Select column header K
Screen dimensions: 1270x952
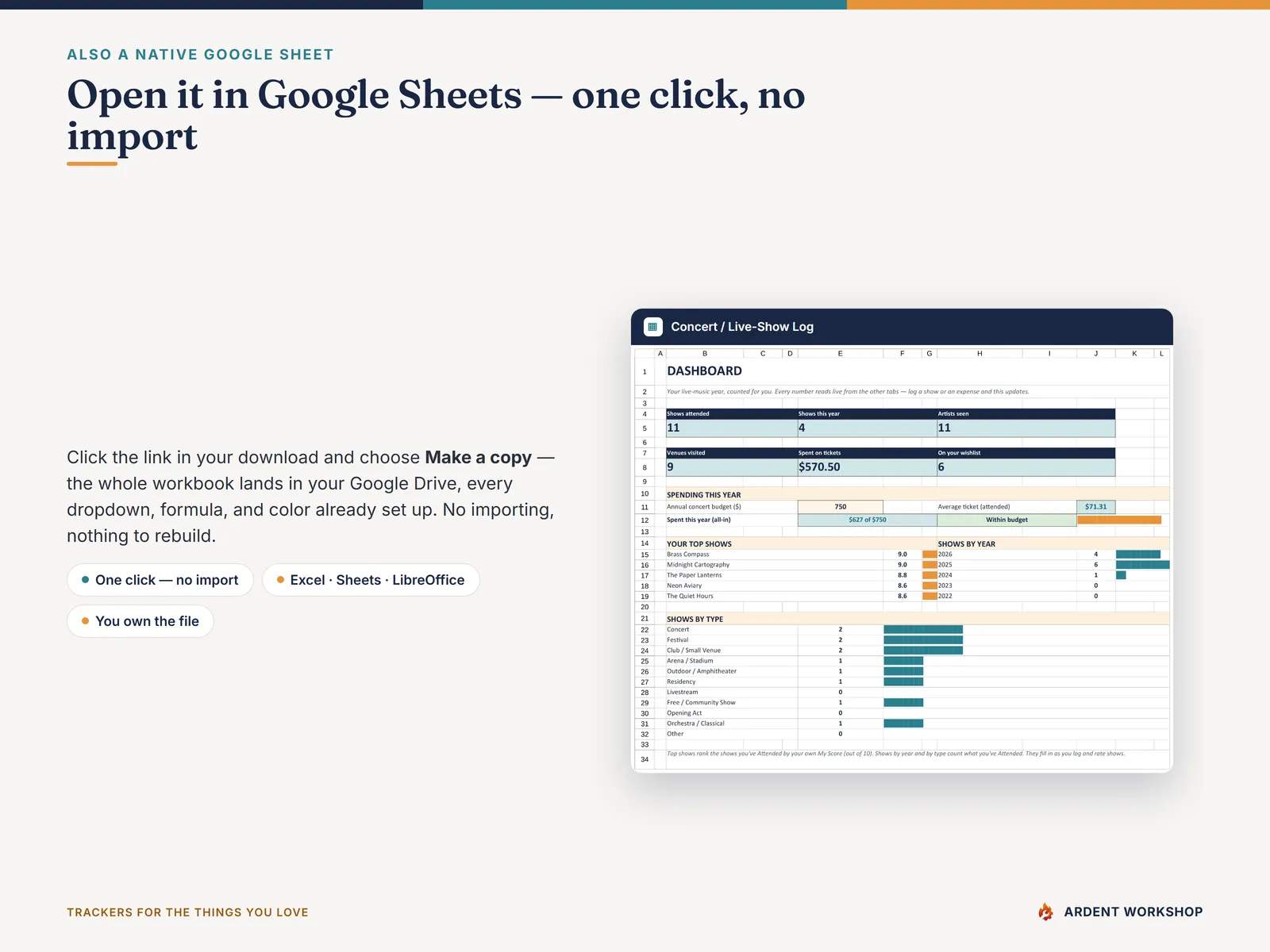pos(1134,354)
